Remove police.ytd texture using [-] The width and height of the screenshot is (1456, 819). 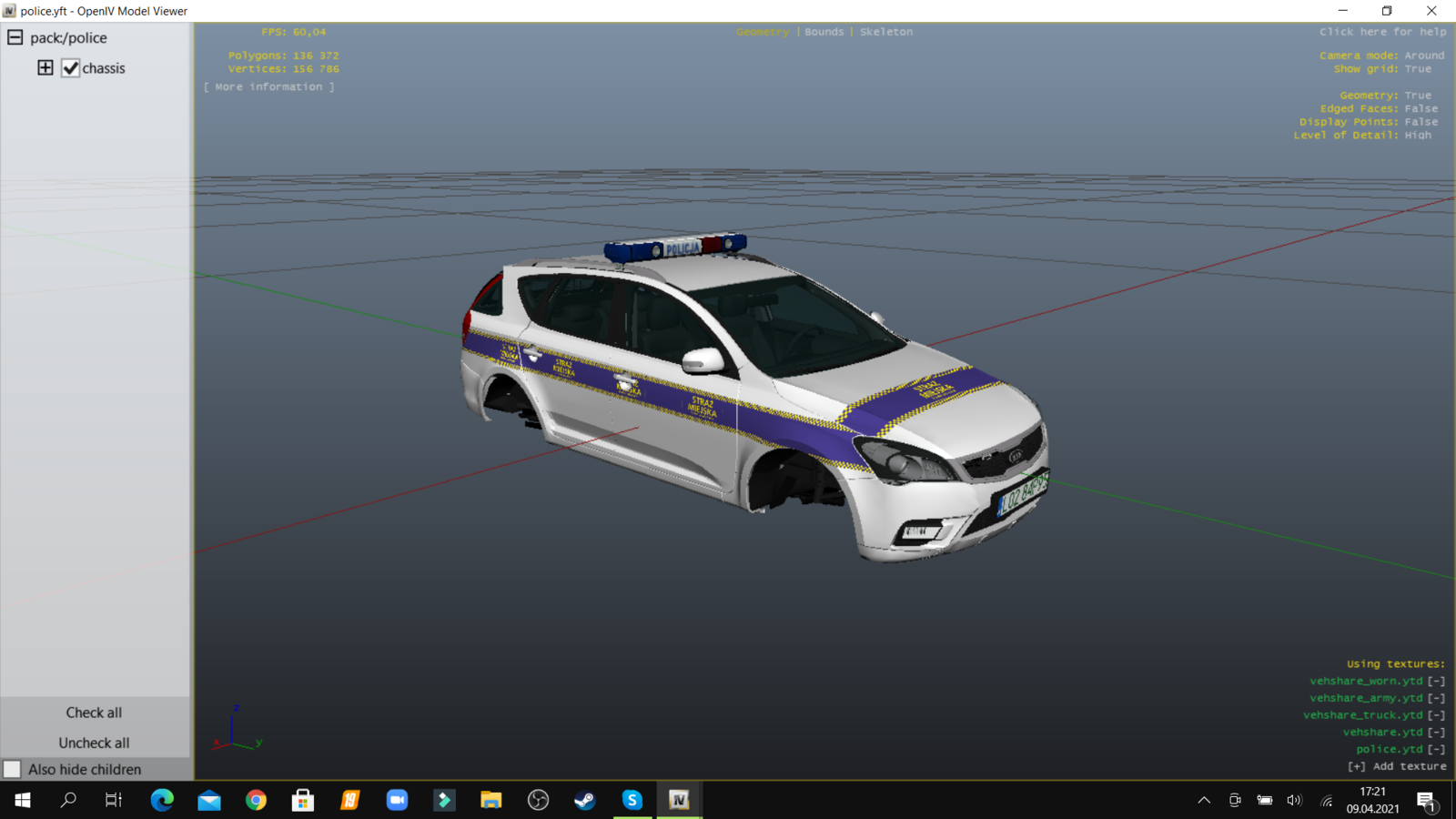coord(1436,749)
